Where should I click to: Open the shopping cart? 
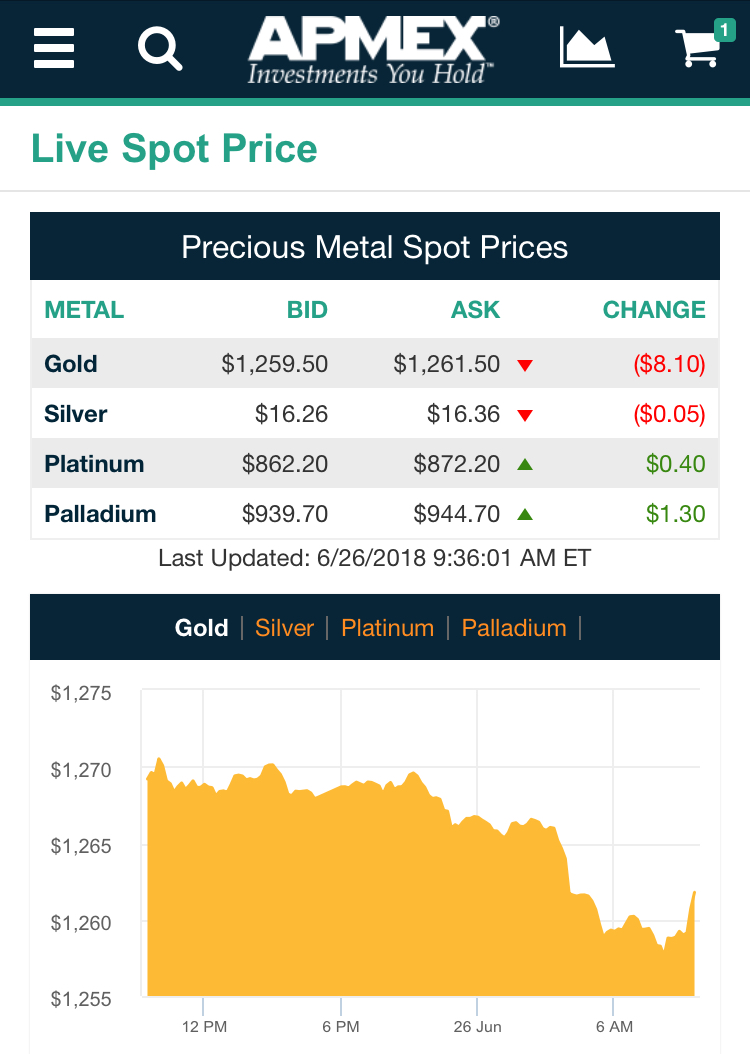(698, 48)
